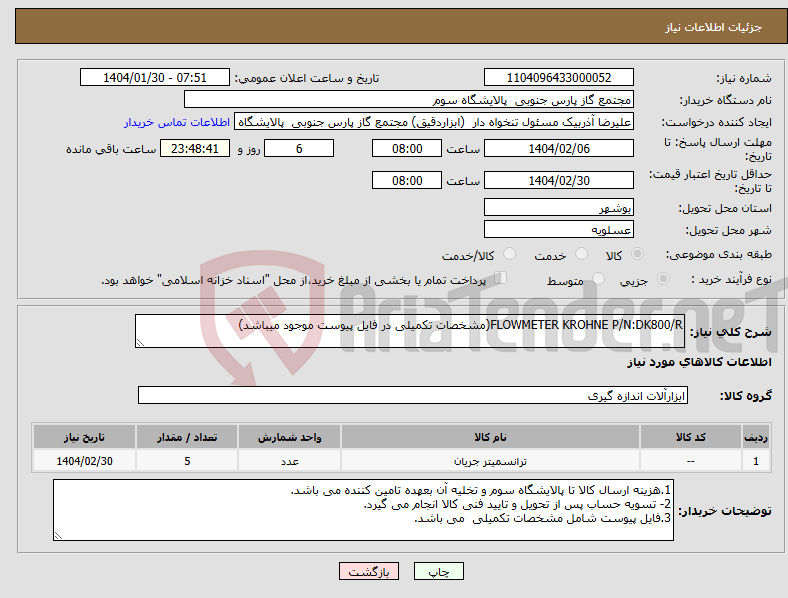
Task: Click the buyer notes textarea
Action: click(363, 510)
